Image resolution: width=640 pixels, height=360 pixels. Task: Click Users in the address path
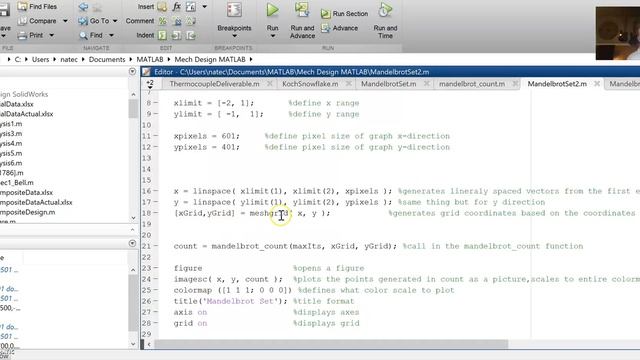(x=40, y=60)
